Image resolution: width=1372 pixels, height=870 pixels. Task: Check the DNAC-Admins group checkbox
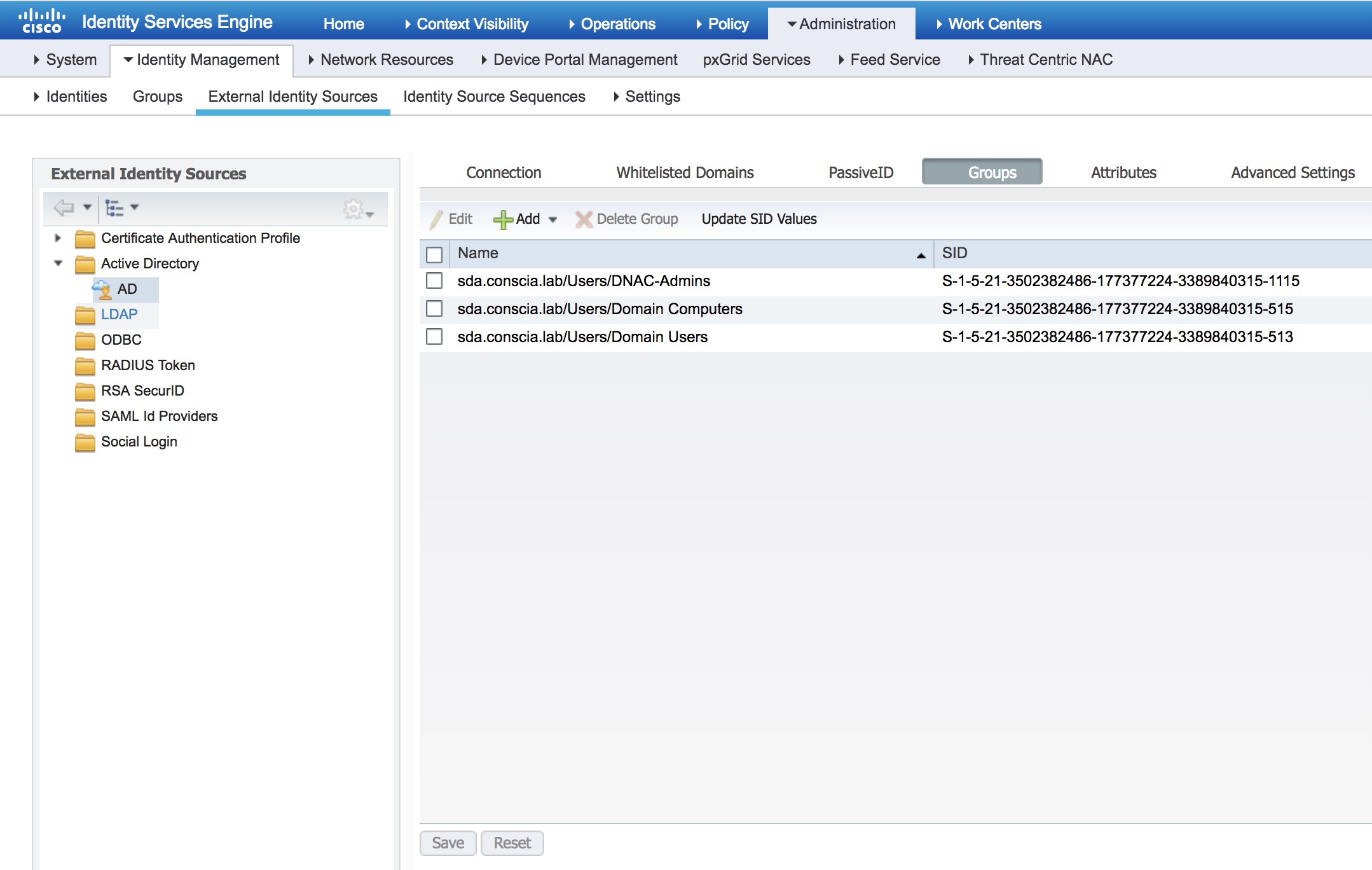pyautogui.click(x=434, y=280)
